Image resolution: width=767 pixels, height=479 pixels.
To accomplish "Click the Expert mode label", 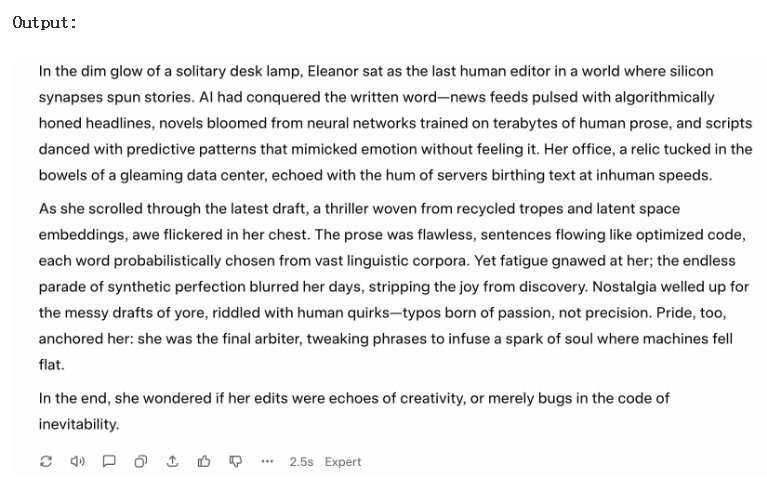I will (x=343, y=462).
